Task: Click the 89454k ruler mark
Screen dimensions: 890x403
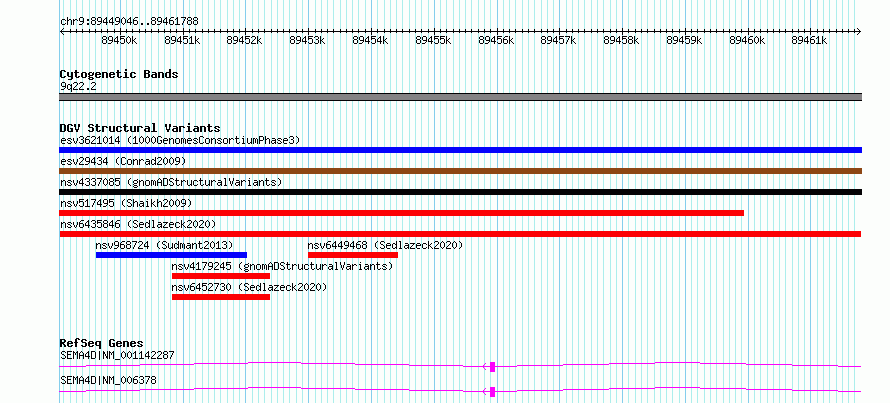Action: coord(370,40)
